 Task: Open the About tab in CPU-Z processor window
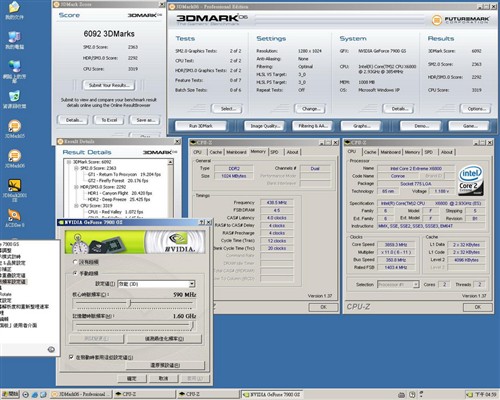coord(447,152)
